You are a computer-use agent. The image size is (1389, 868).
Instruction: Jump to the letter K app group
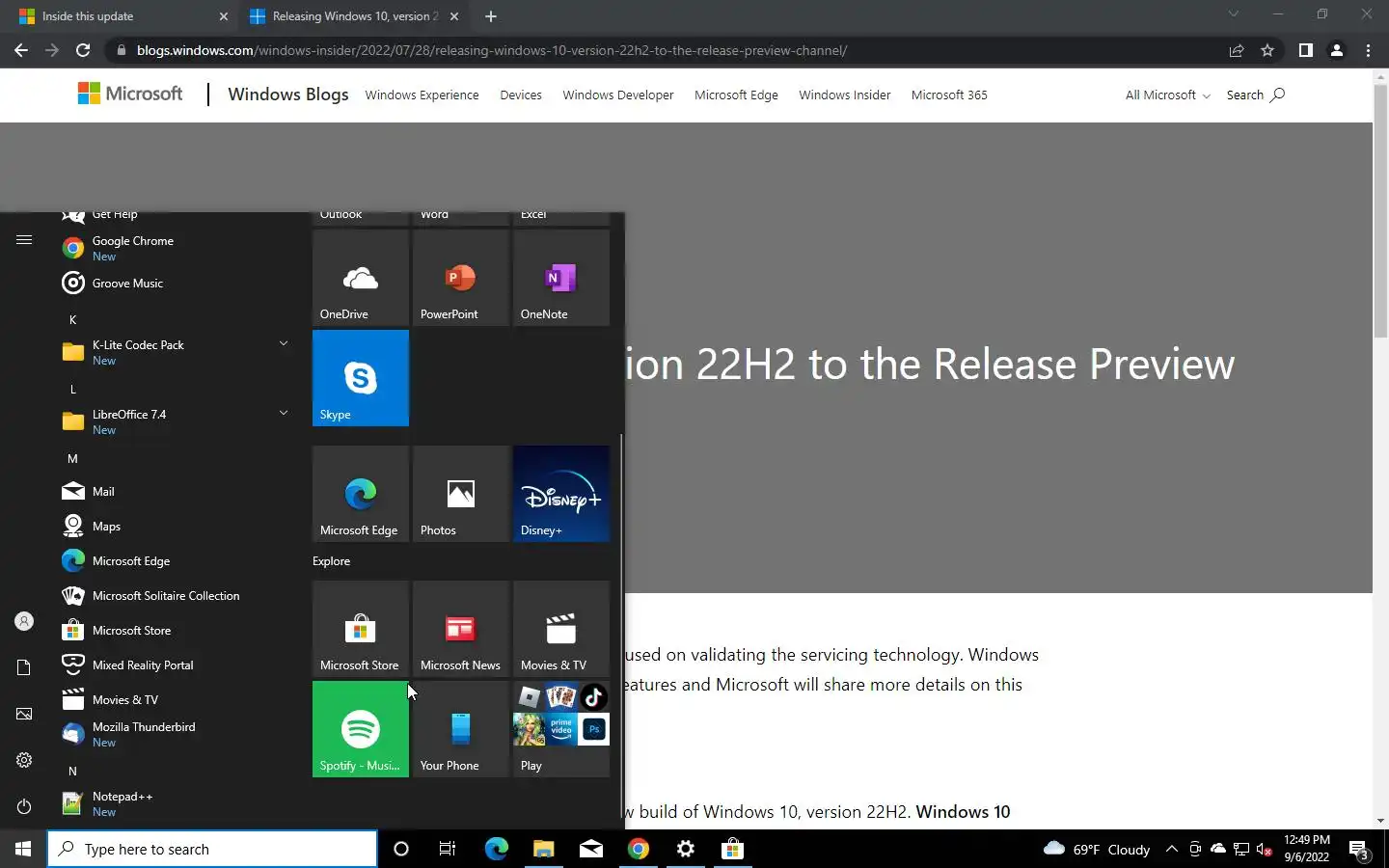click(72, 319)
